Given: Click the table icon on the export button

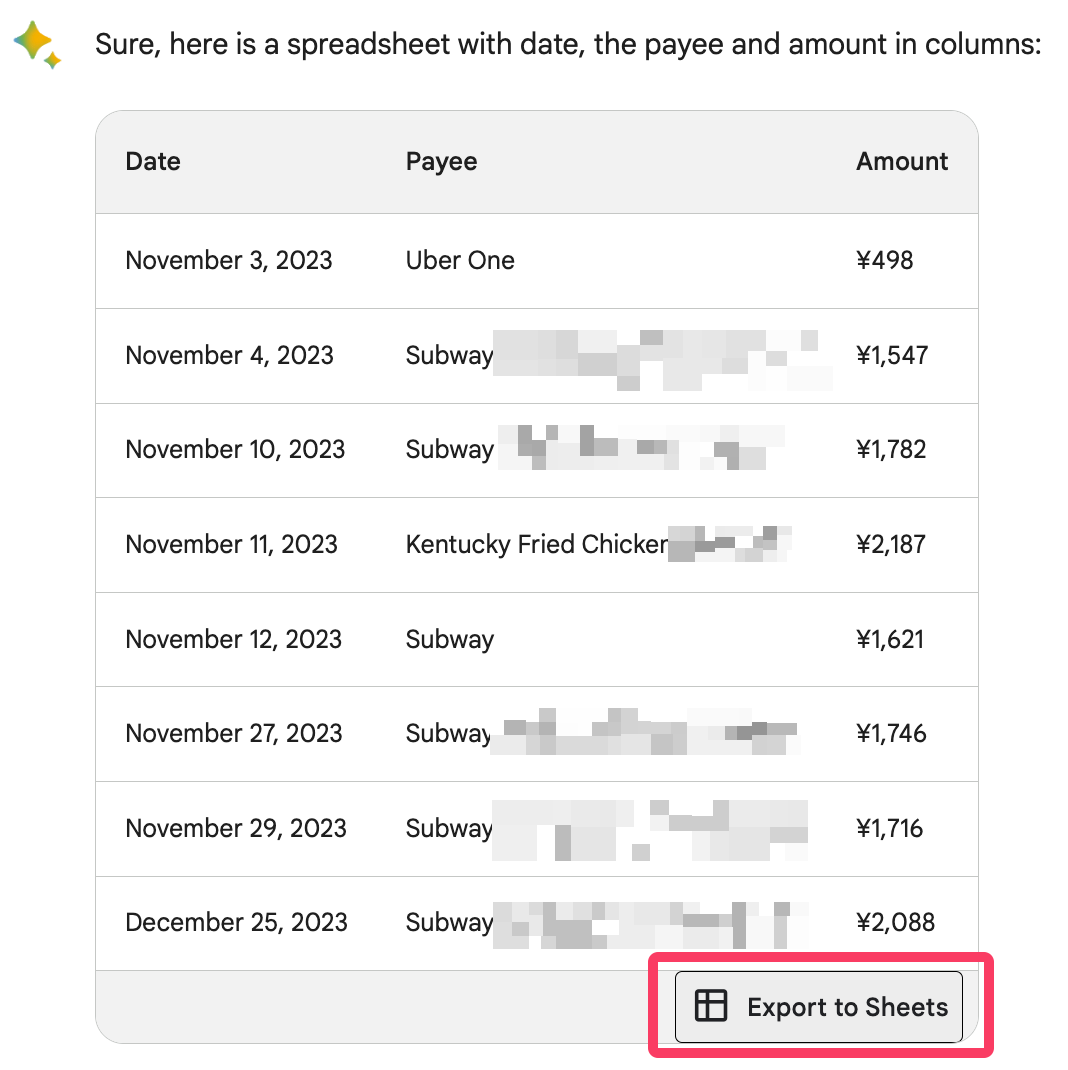Looking at the screenshot, I should pyautogui.click(x=711, y=1006).
